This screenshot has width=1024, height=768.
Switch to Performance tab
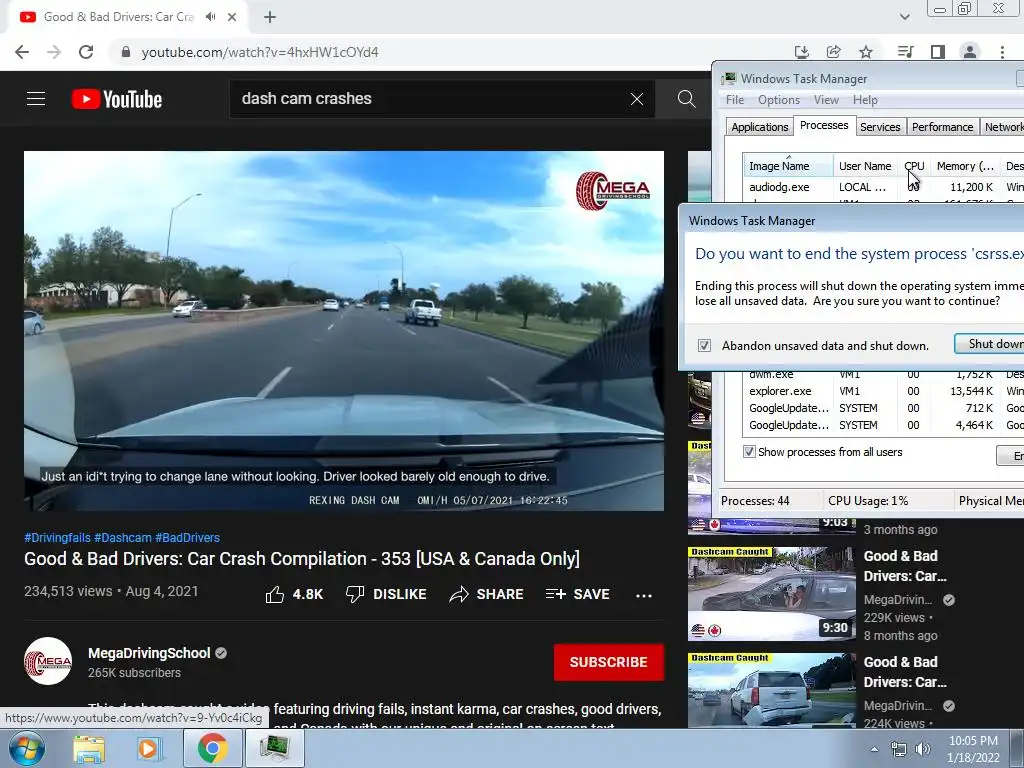[942, 127]
